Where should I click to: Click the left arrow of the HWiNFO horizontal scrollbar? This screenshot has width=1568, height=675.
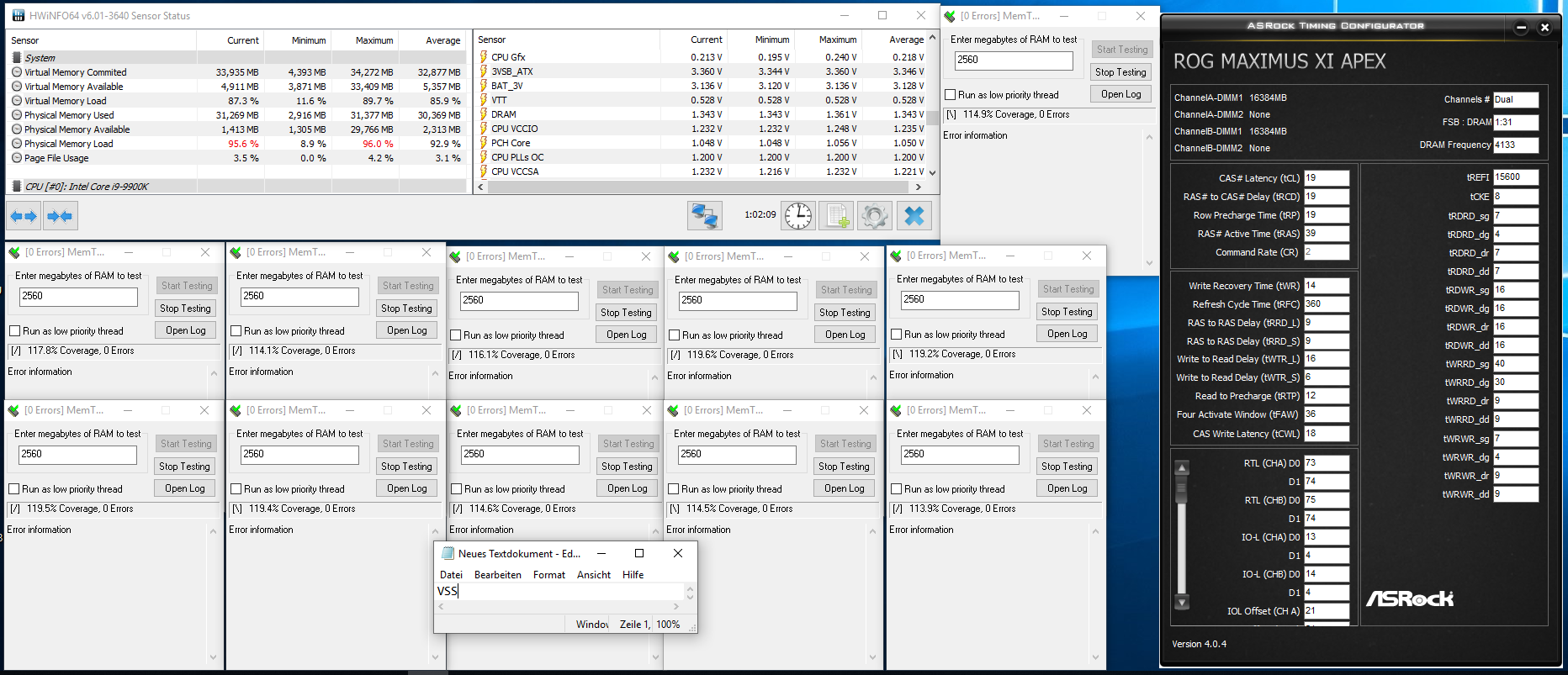point(481,187)
